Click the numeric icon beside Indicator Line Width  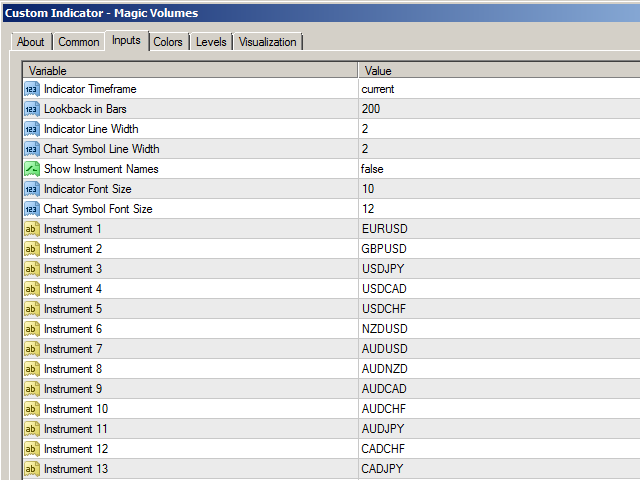point(32,129)
